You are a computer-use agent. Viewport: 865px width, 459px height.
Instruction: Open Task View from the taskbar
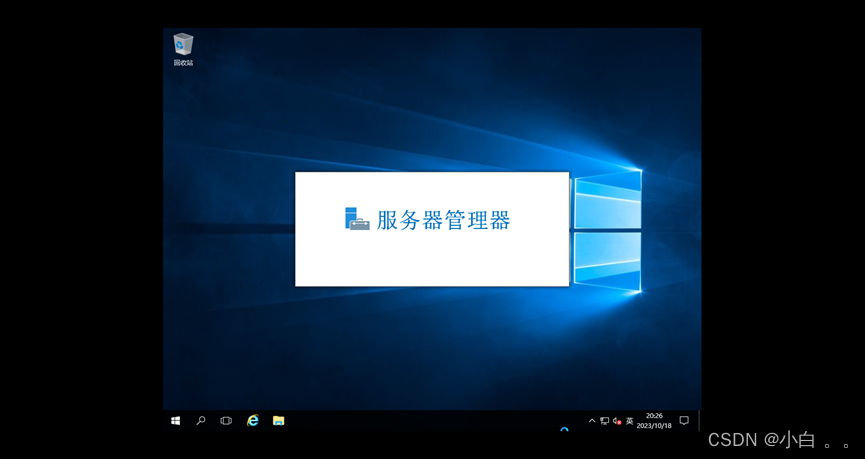pos(226,421)
